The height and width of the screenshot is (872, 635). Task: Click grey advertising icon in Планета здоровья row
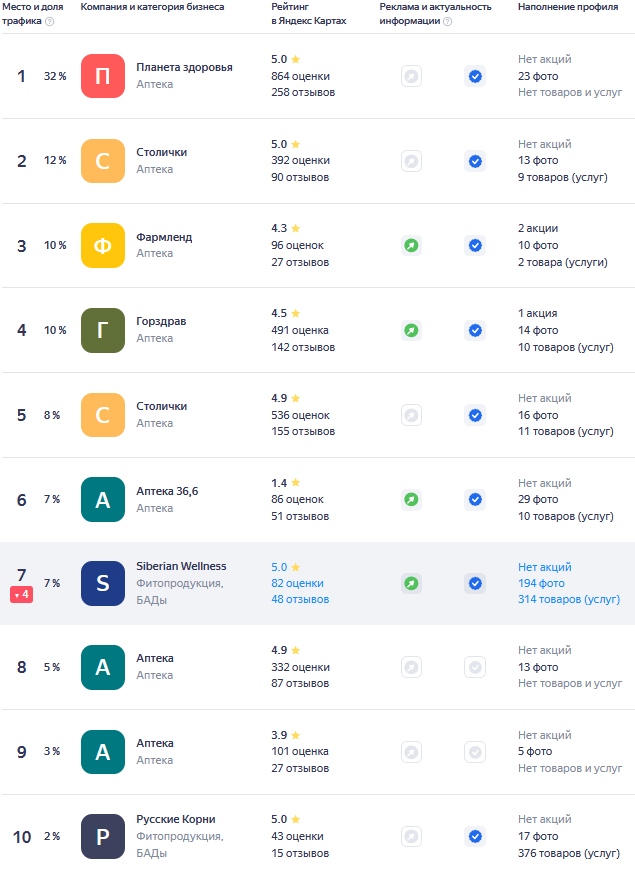point(411,76)
